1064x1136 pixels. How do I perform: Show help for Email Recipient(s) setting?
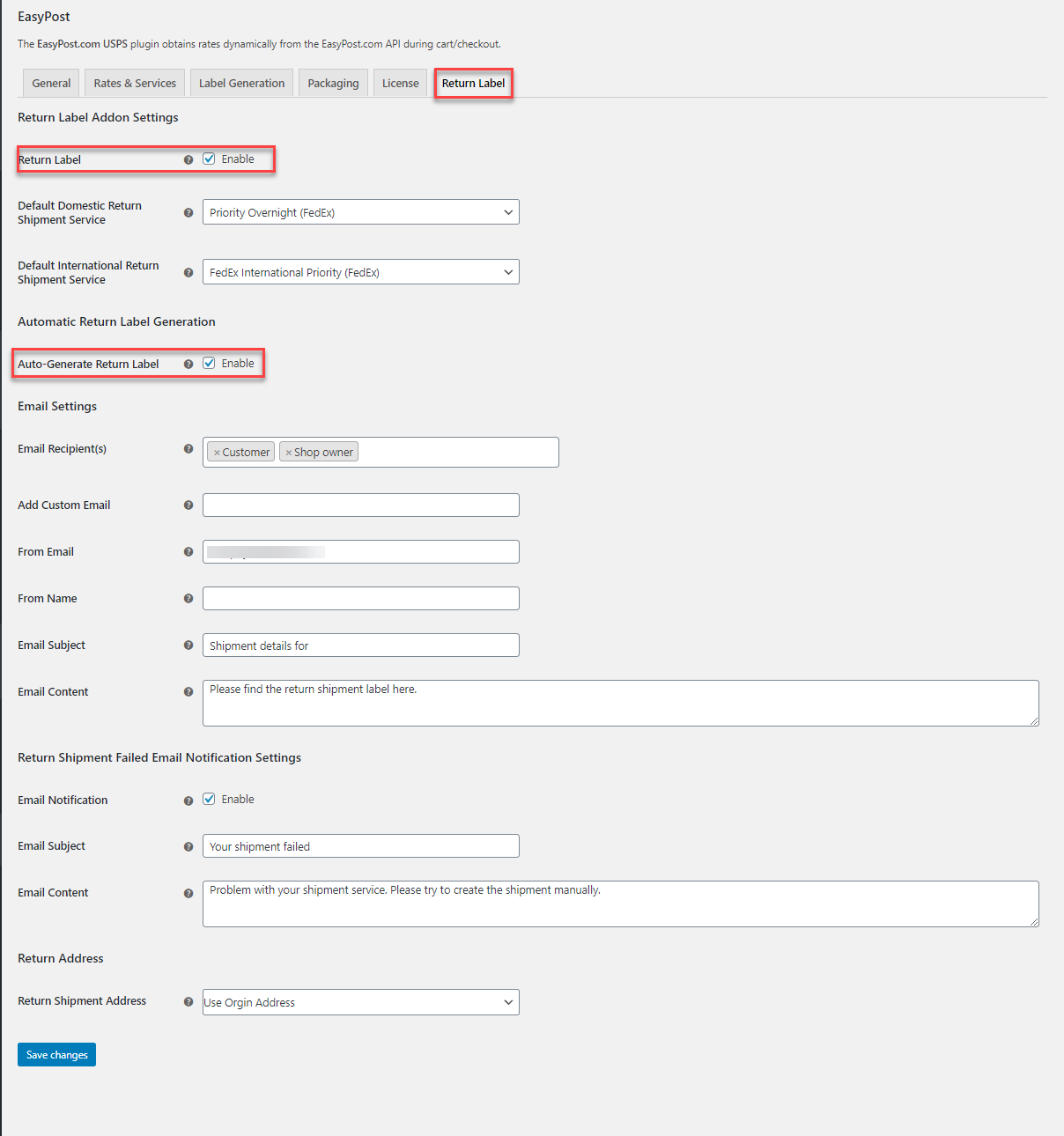(x=188, y=448)
